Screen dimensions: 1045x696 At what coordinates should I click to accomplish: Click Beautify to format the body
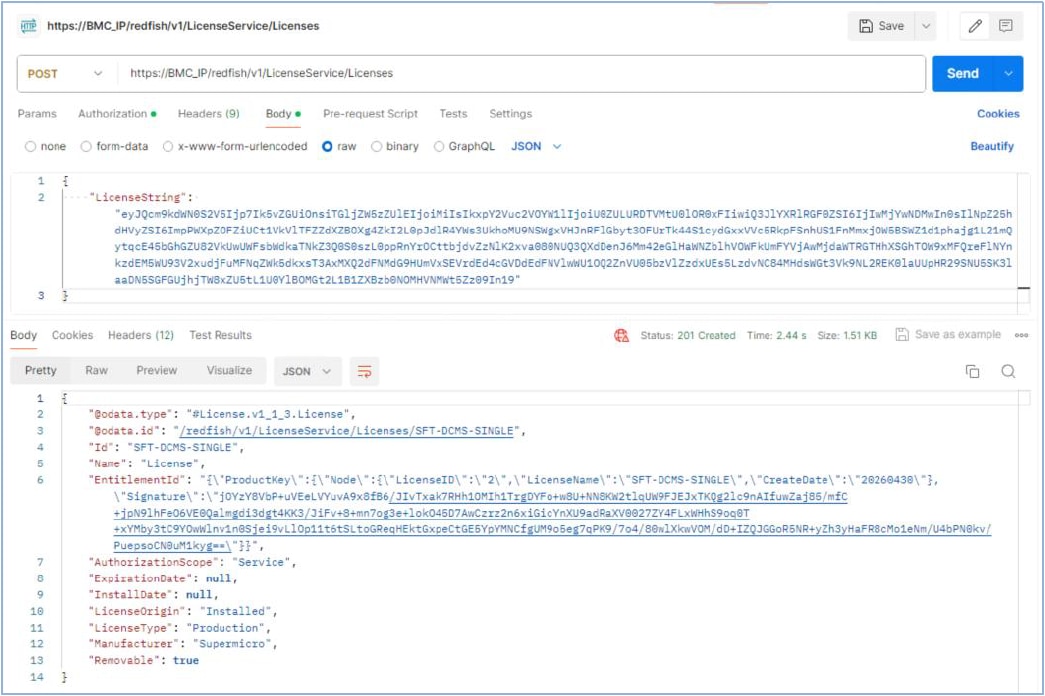(x=992, y=146)
